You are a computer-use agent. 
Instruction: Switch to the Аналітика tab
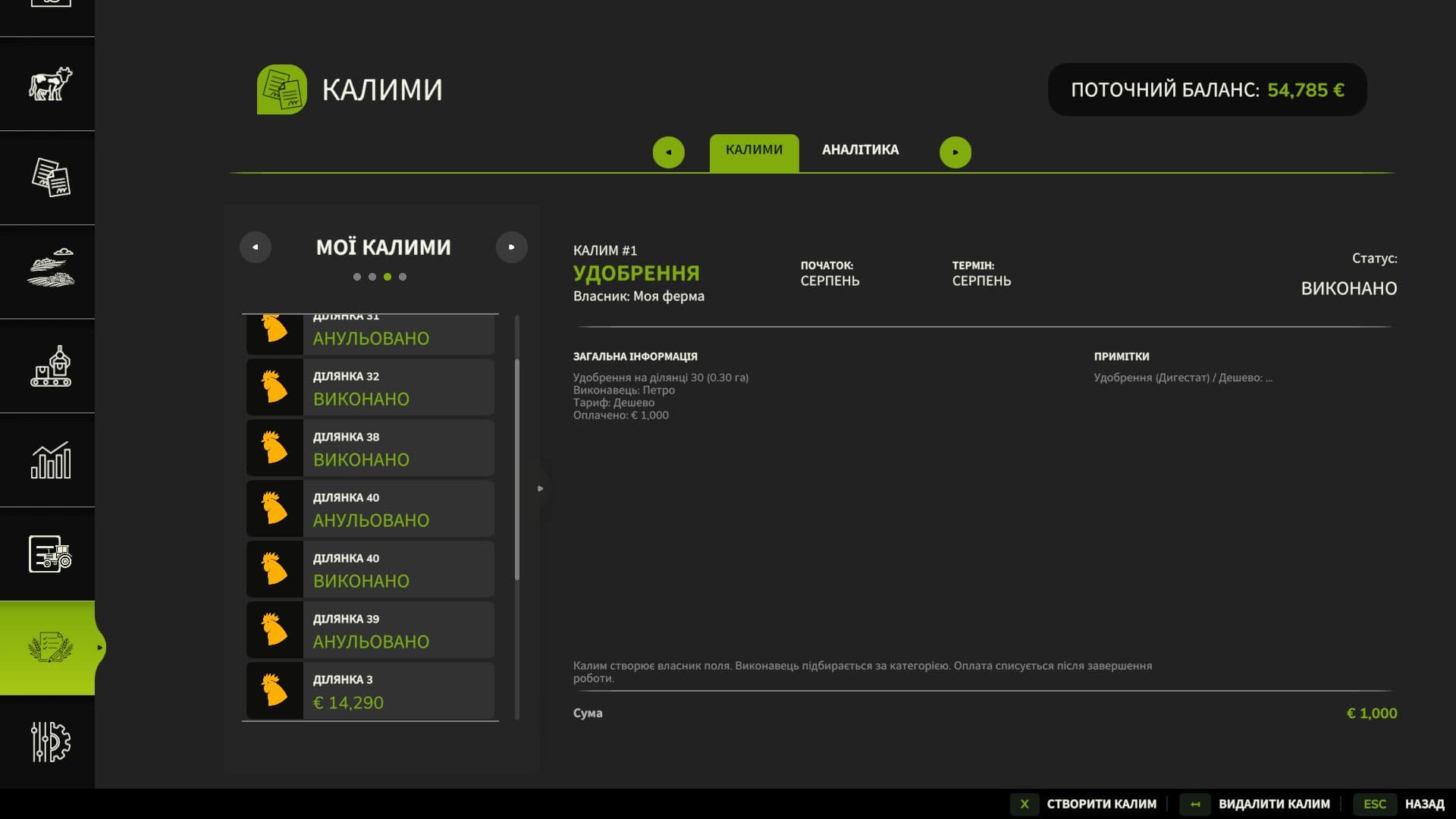860,150
